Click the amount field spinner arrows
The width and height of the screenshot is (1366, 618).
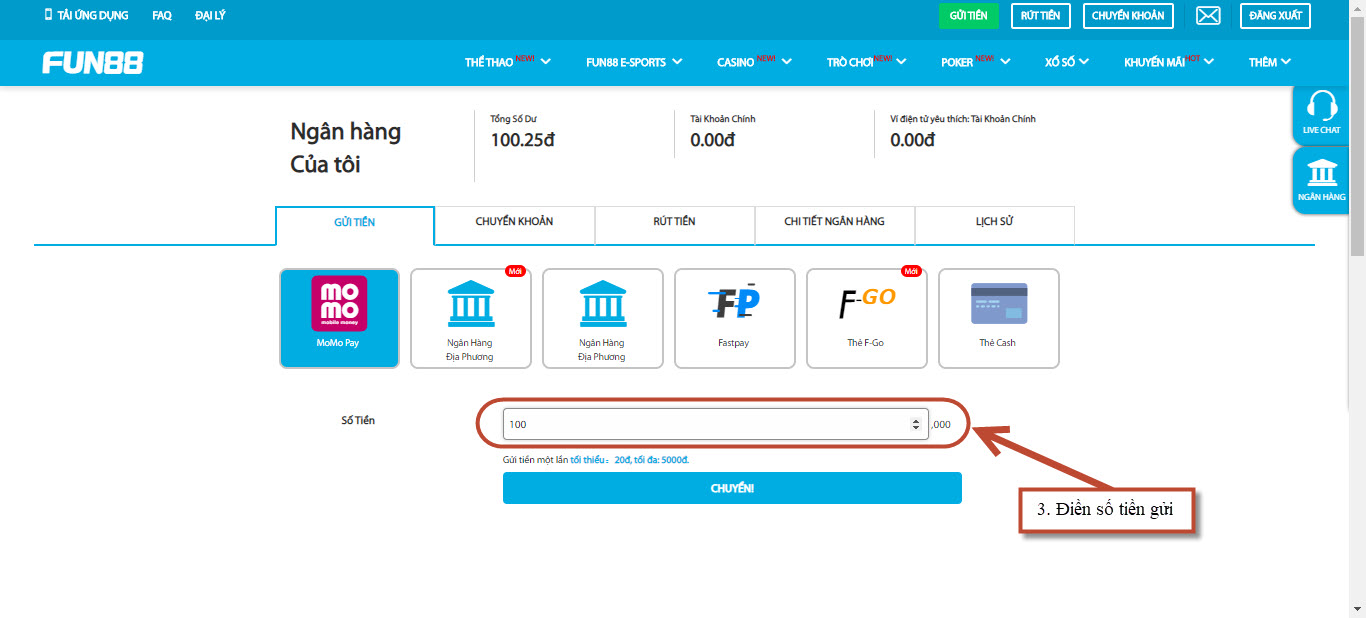pyautogui.click(x=915, y=424)
